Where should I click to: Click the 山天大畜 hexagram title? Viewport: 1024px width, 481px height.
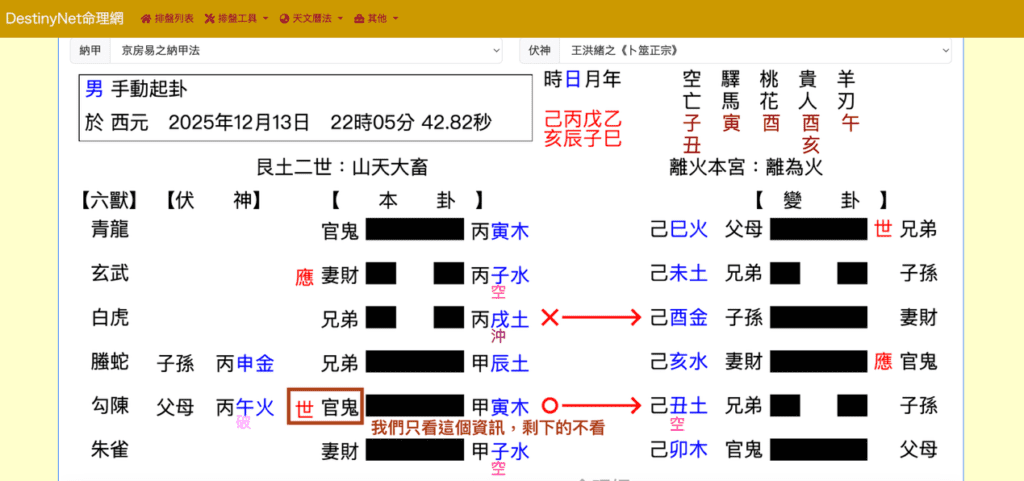tap(343, 167)
